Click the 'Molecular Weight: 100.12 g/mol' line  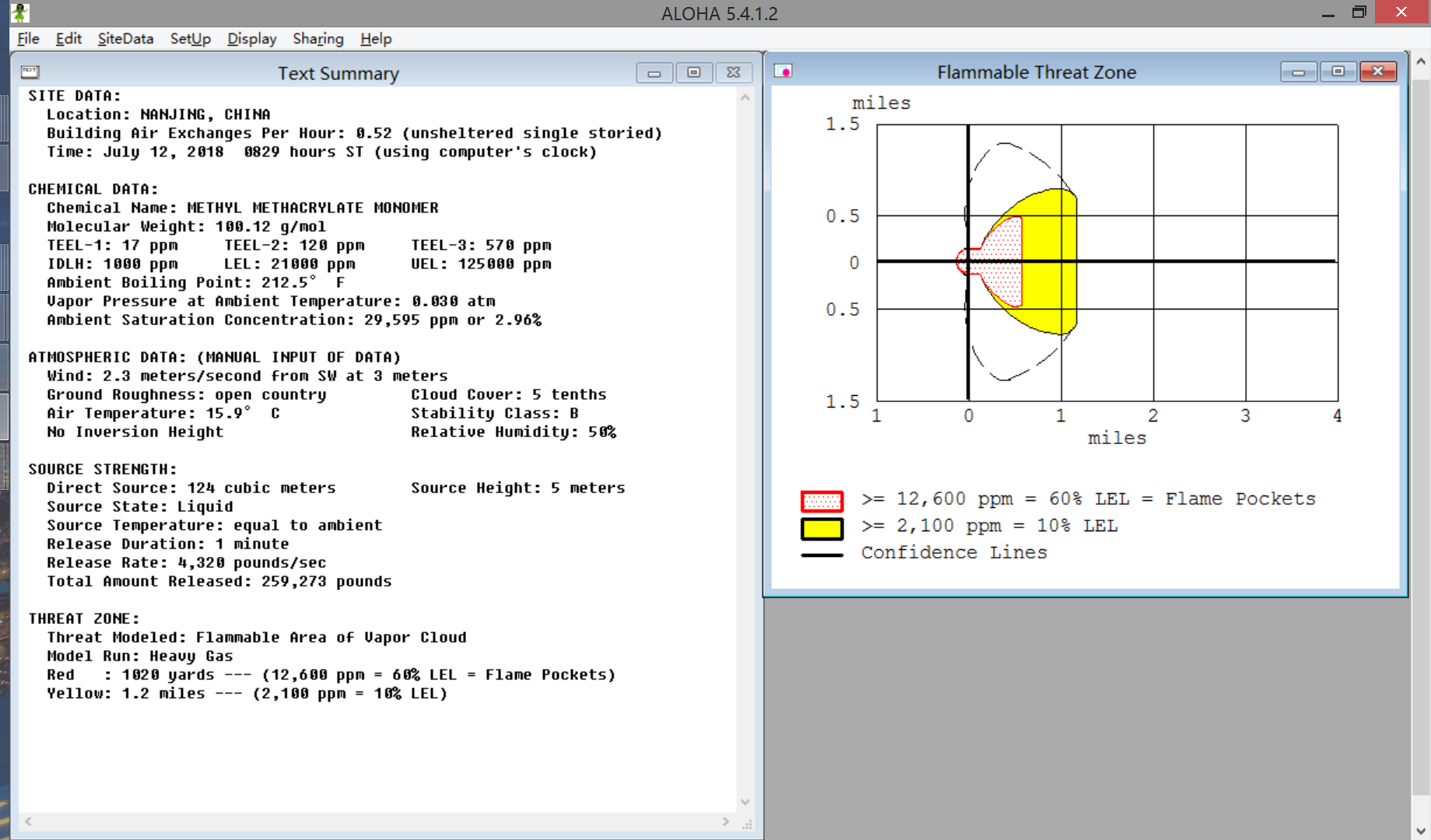(187, 226)
